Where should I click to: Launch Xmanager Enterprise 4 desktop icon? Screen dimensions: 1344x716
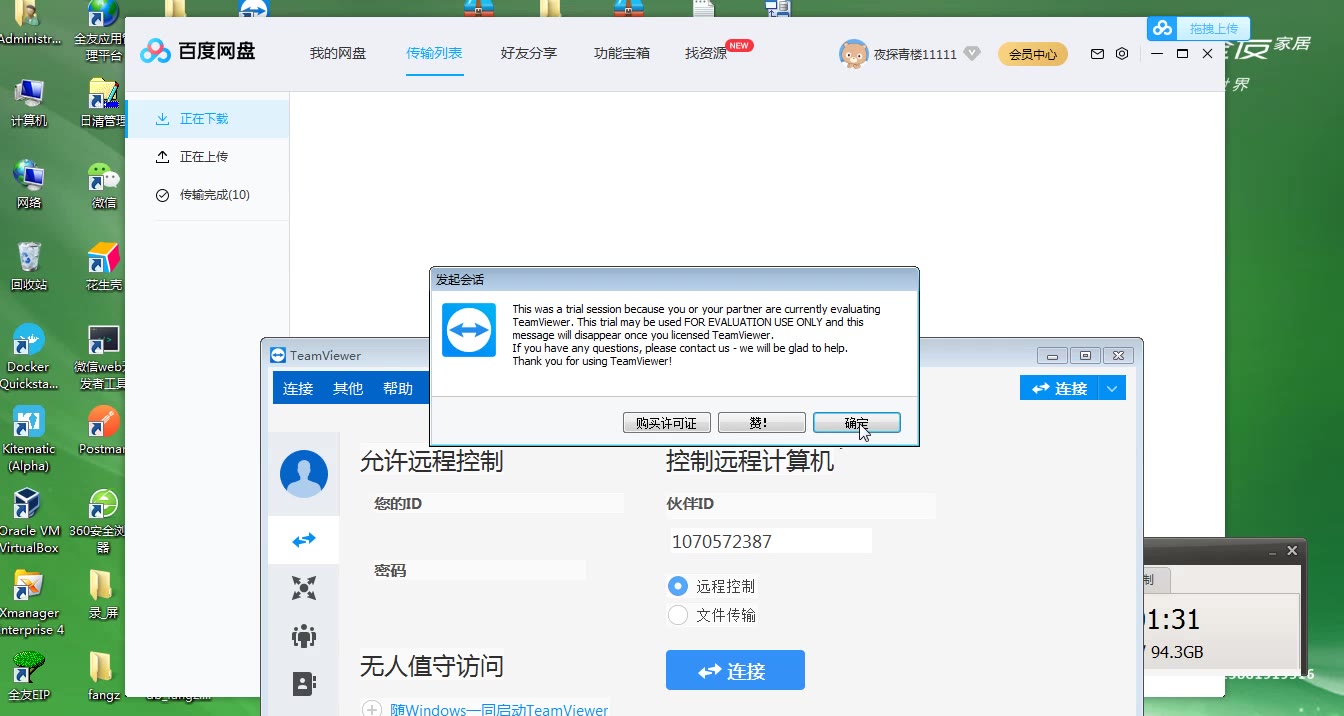tap(29, 603)
